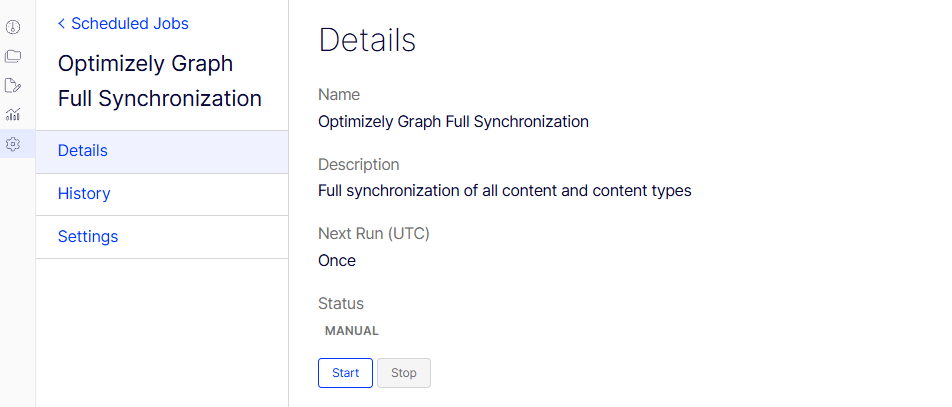
Task: Select the Details tab
Action: click(83, 151)
